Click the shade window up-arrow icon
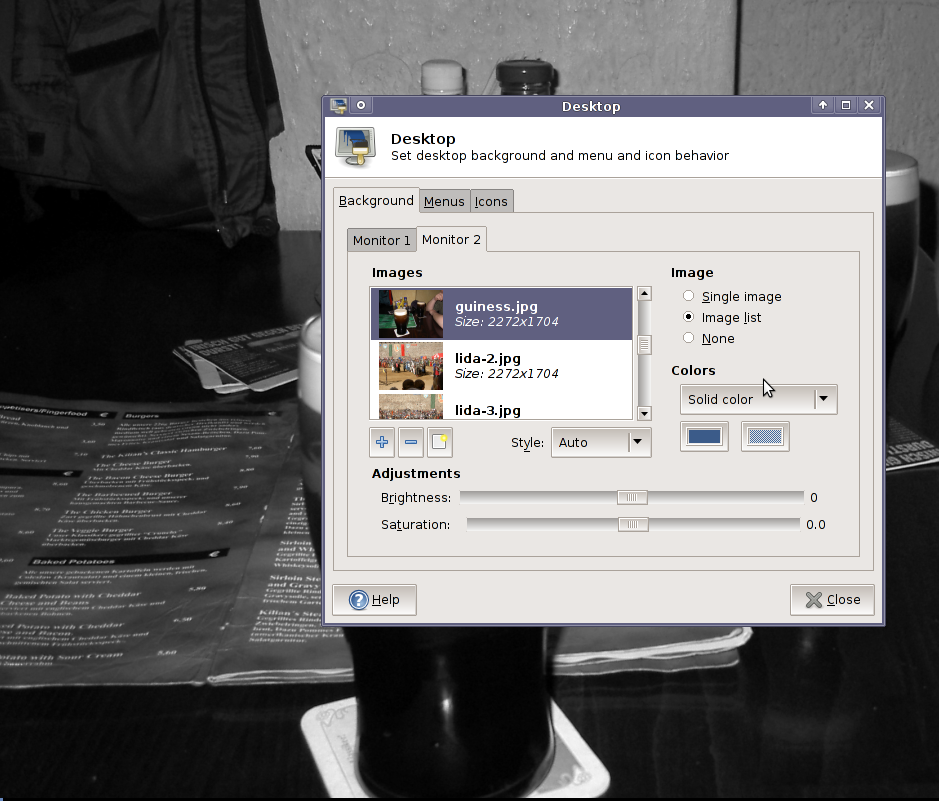 coord(823,105)
